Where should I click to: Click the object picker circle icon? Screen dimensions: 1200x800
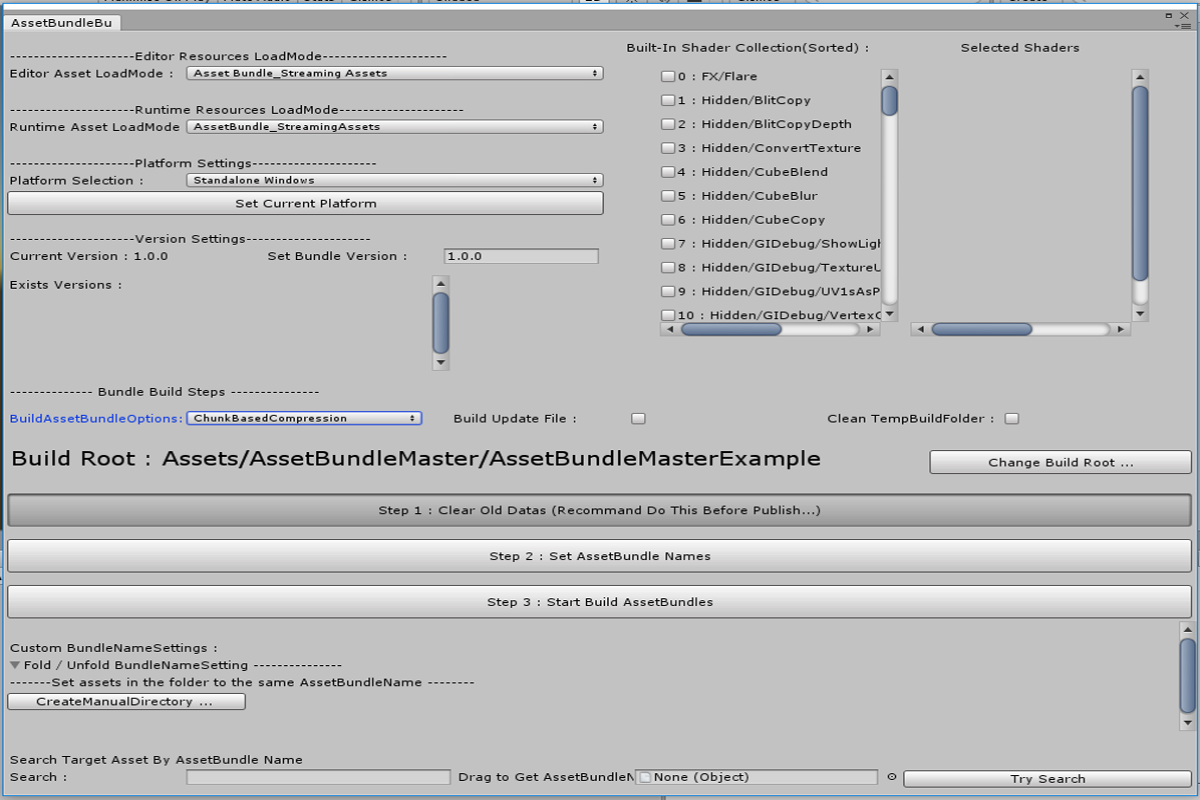point(891,777)
